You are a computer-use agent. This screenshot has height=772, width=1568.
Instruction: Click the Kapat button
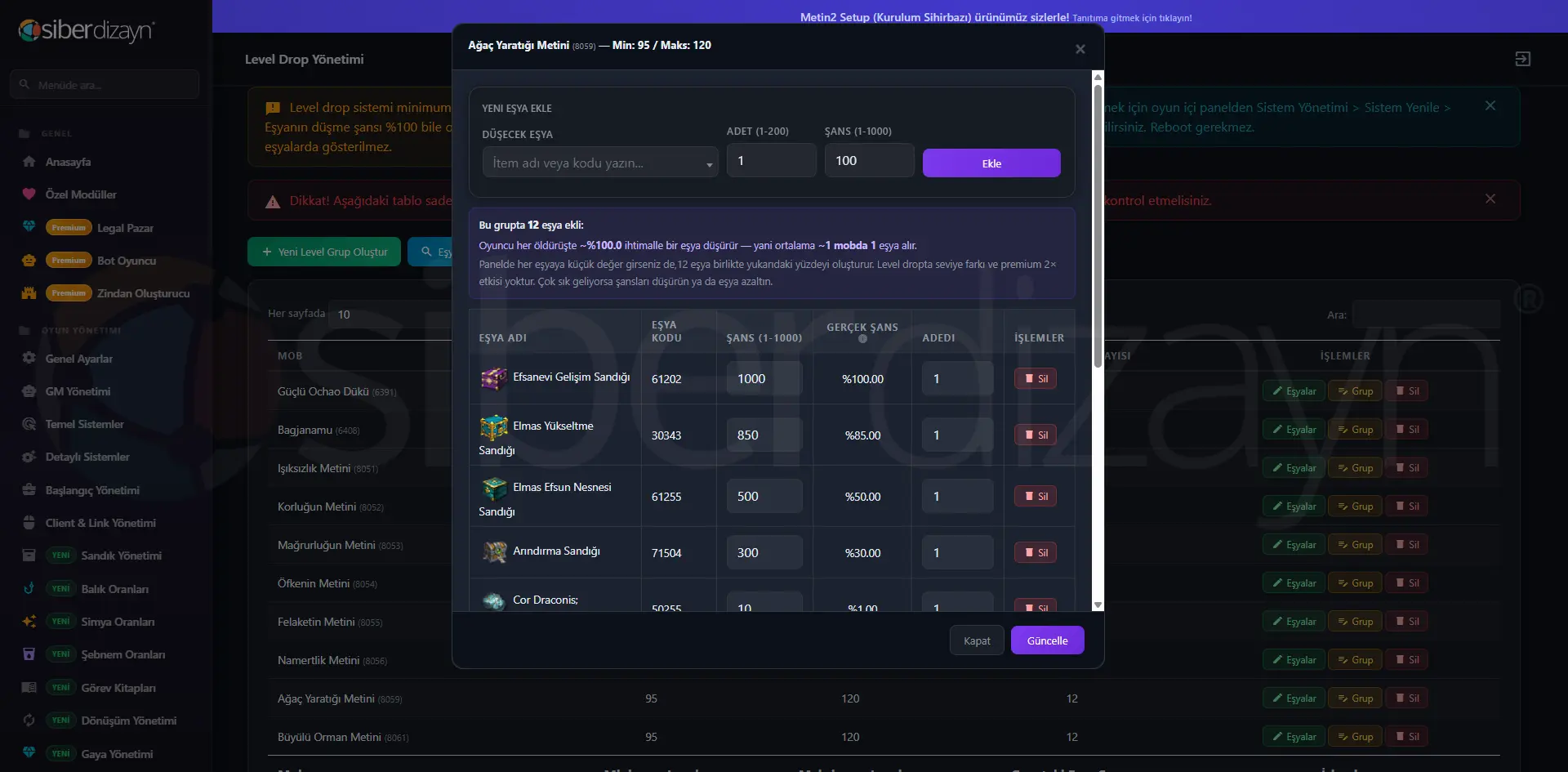[977, 640]
